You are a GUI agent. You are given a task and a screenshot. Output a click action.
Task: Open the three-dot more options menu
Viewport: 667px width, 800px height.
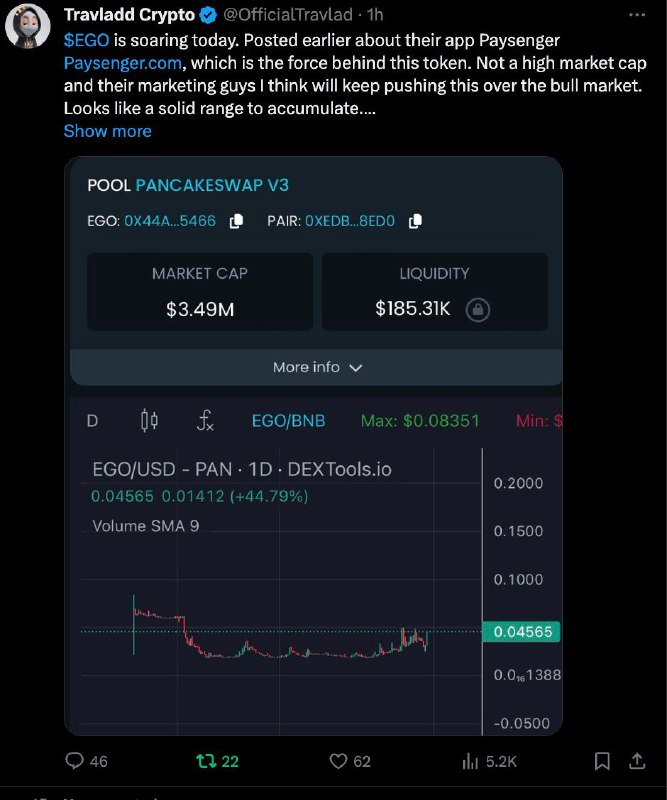(637, 15)
